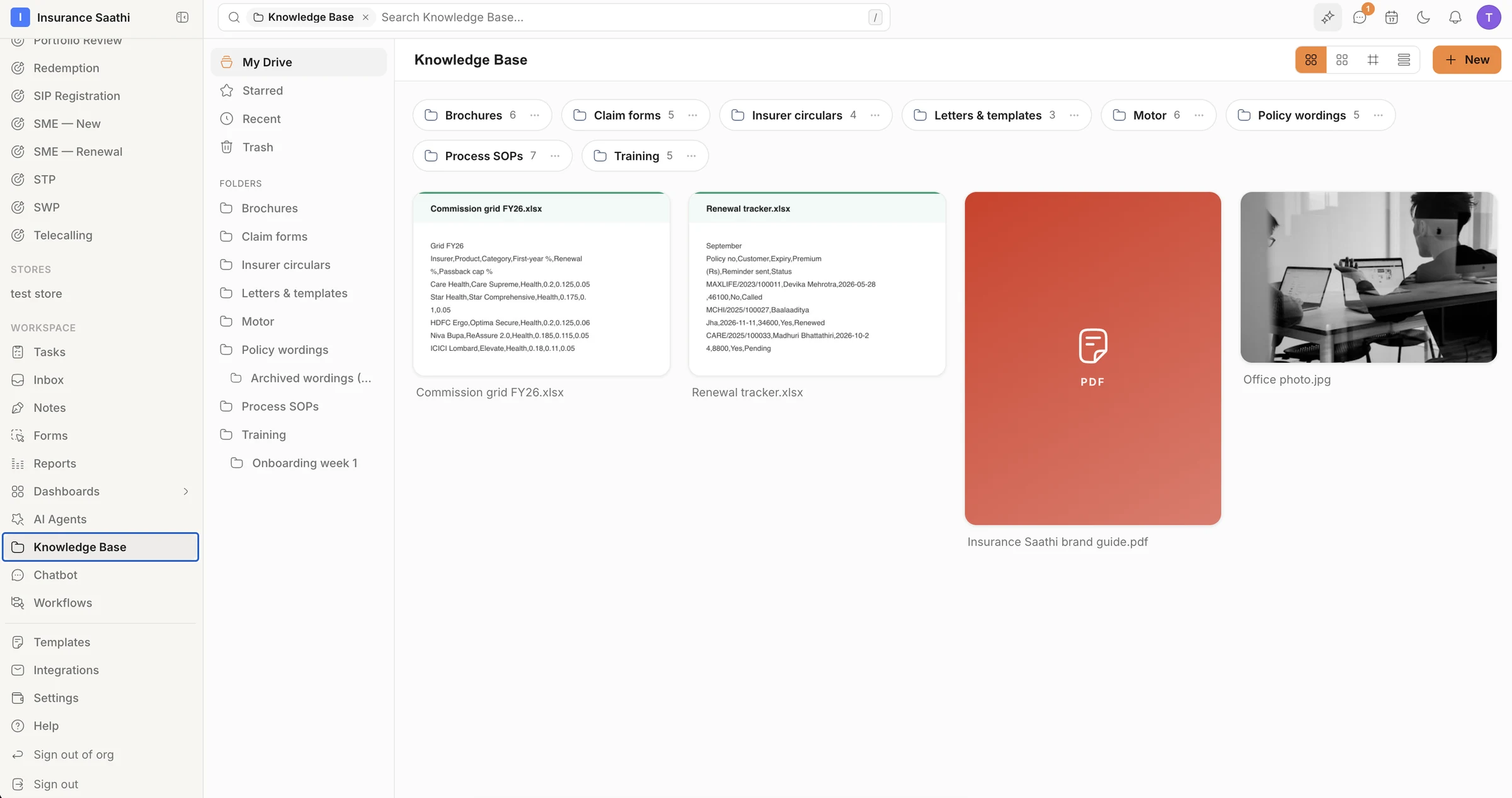Open more options for Policy wordings chip
Viewport: 1512px width, 798px height.
coord(1378,115)
